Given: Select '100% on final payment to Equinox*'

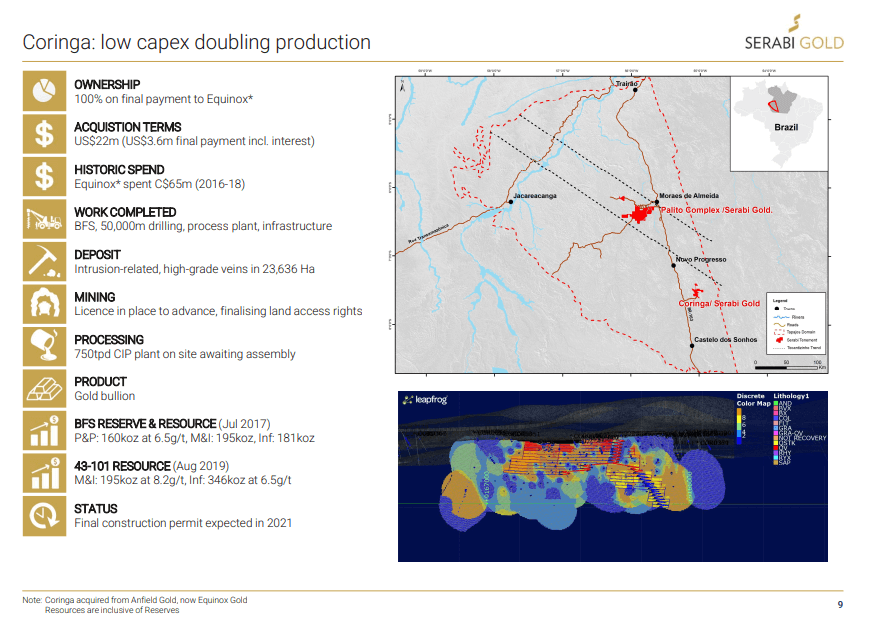Looking at the screenshot, I should (163, 99).
